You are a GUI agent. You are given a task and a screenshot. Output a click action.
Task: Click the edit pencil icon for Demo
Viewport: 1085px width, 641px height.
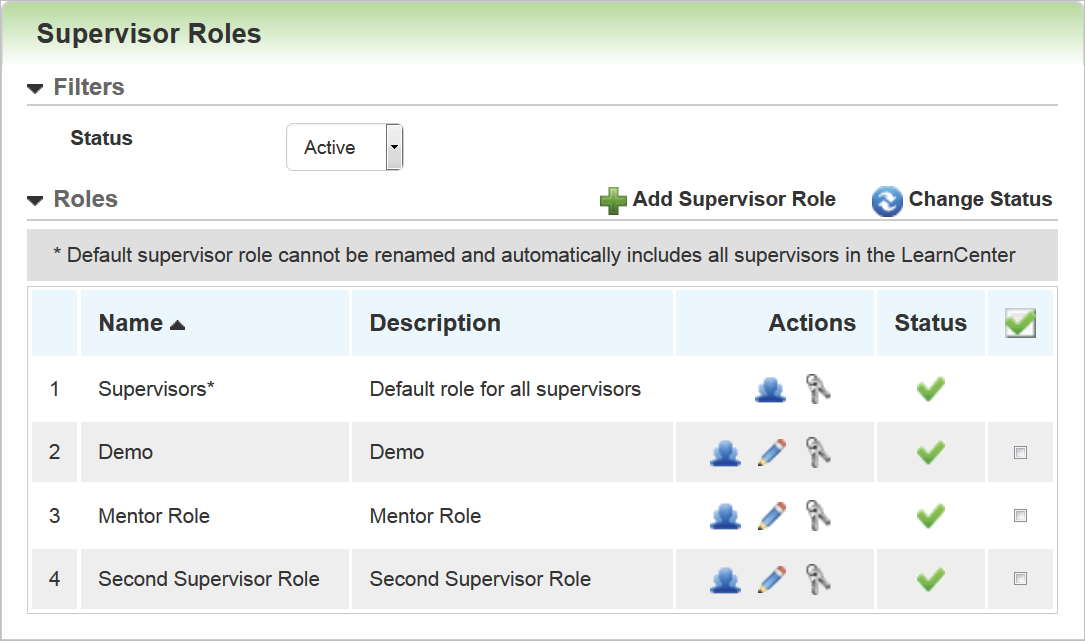771,453
